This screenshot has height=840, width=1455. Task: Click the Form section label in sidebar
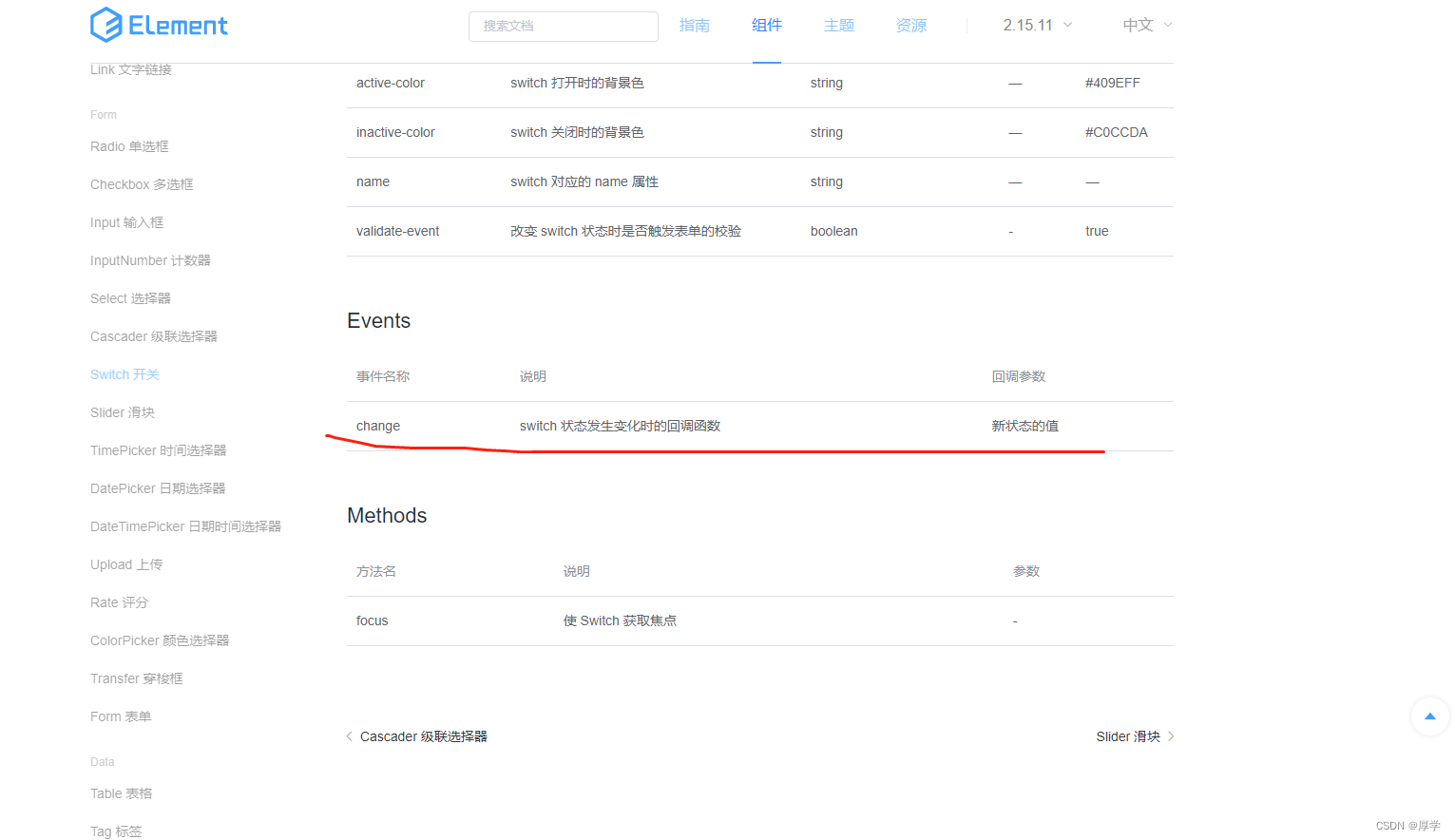click(x=104, y=115)
